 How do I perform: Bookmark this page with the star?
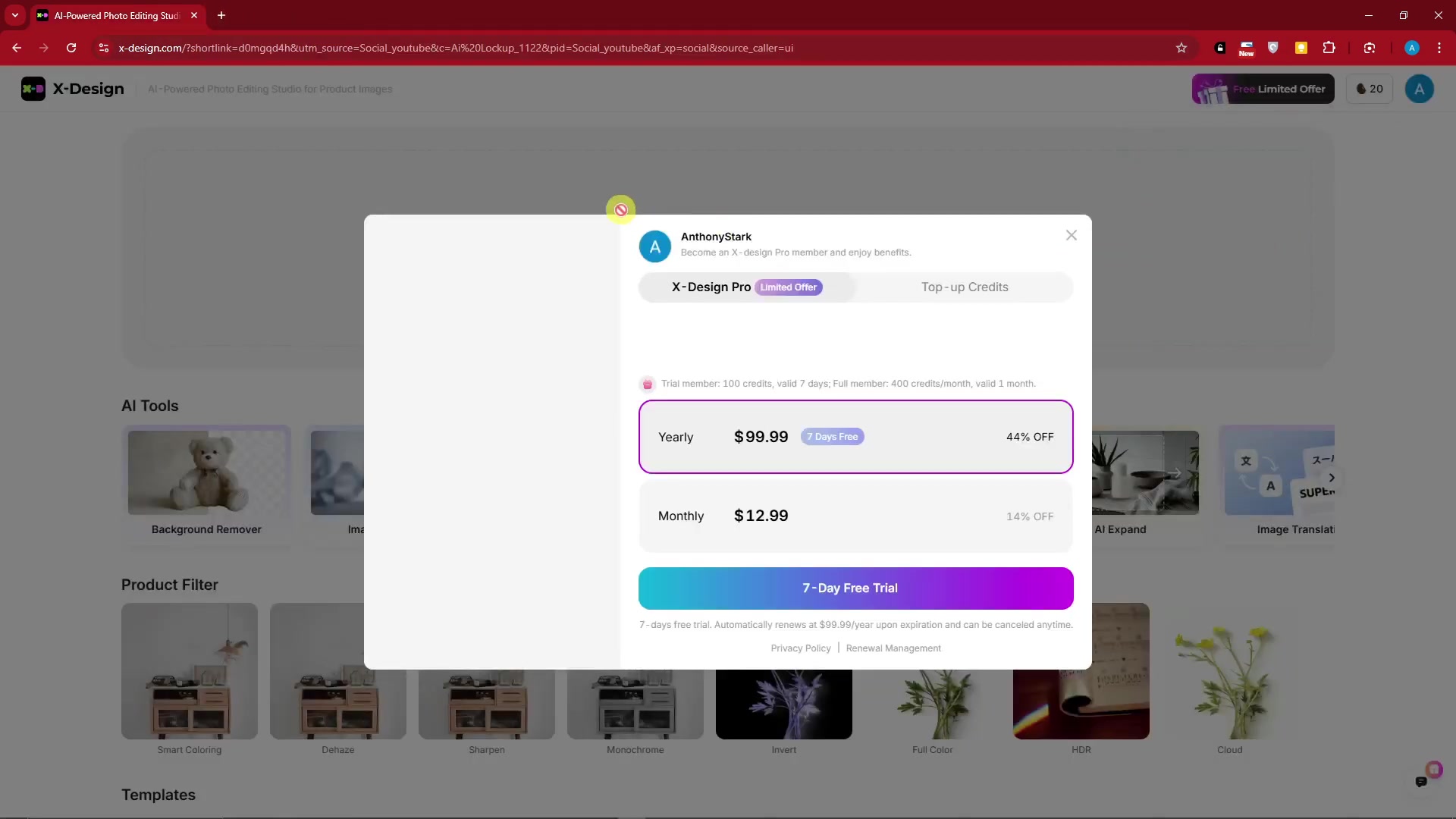[1181, 48]
